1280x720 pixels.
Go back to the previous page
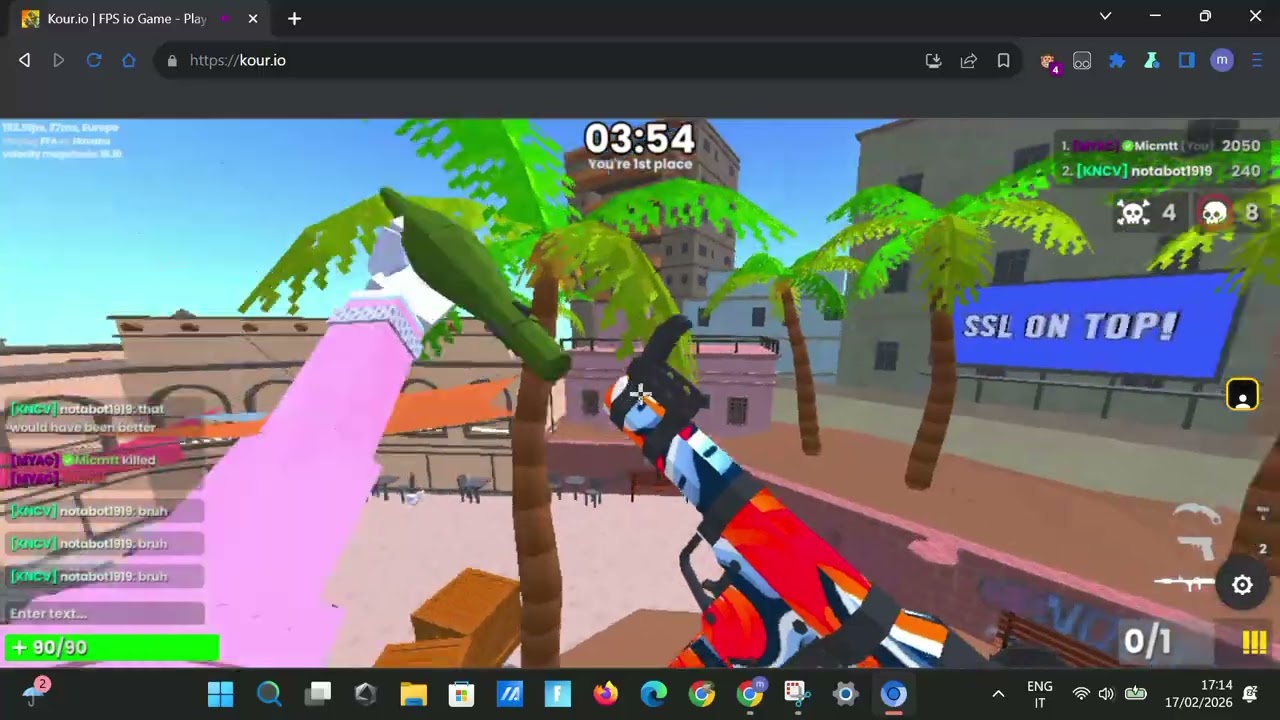[25, 60]
